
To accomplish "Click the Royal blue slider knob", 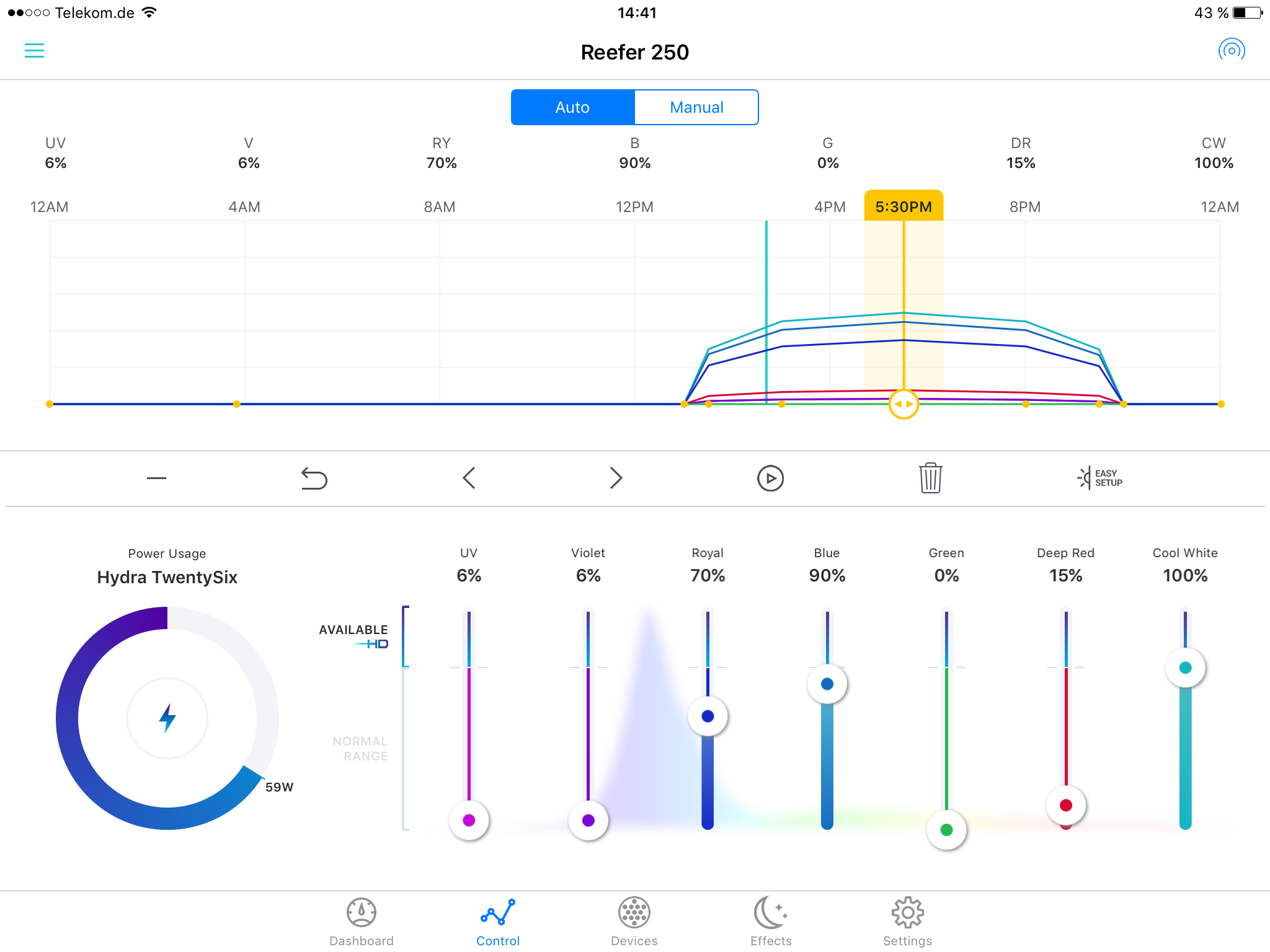I will pos(708,716).
